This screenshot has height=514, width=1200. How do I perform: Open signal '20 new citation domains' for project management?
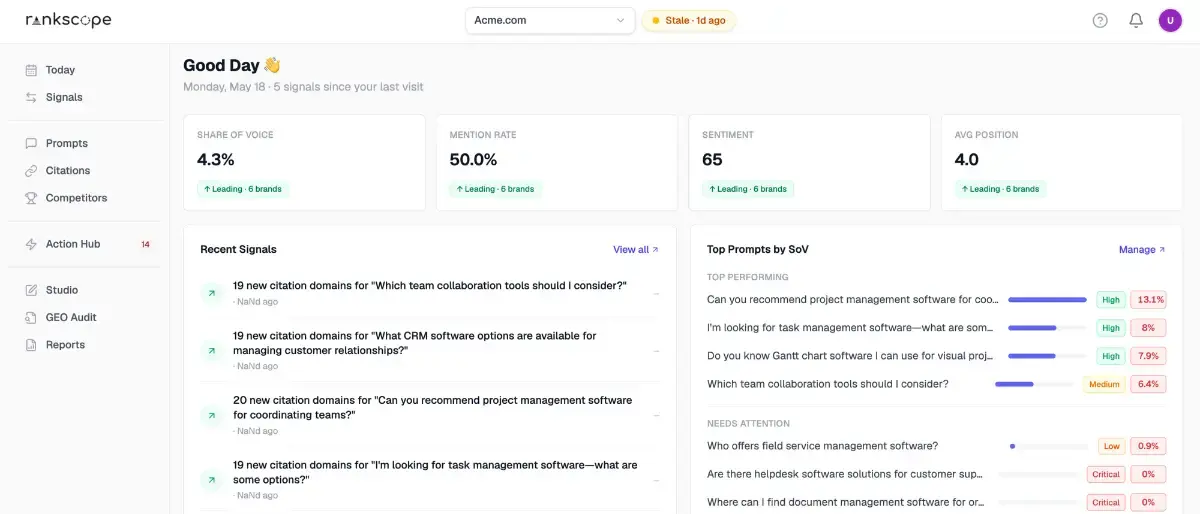[x=432, y=407]
